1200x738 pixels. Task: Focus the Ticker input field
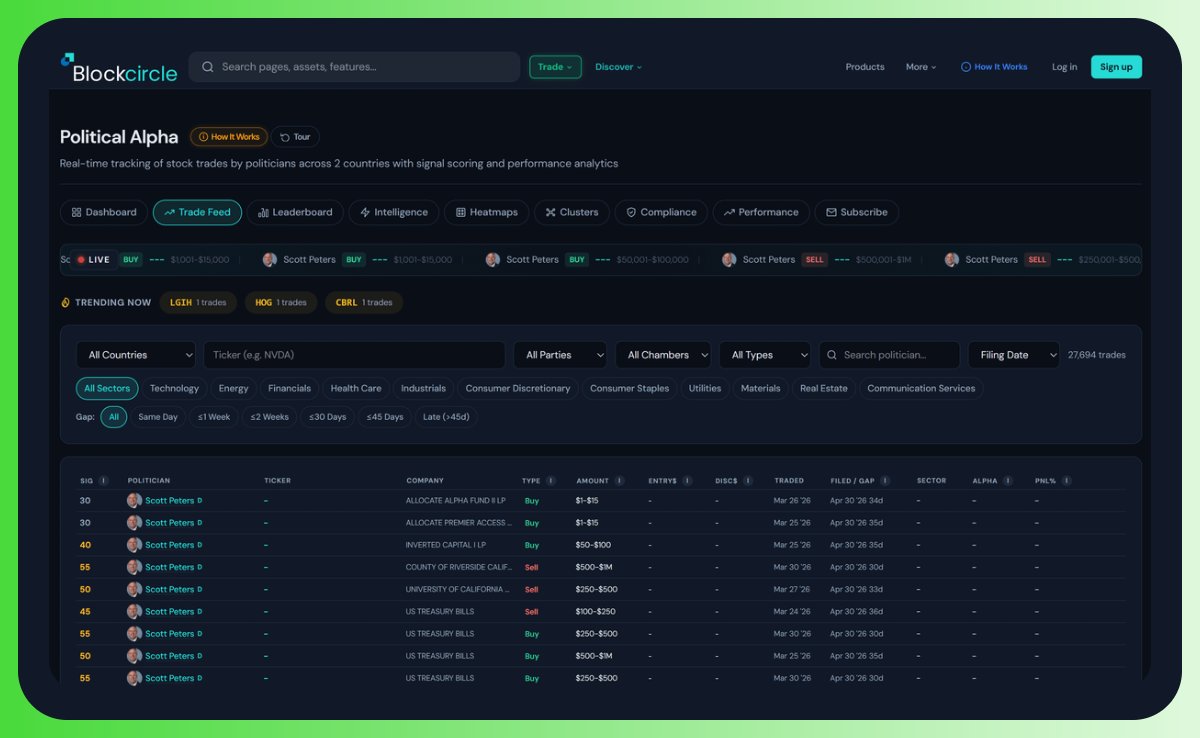click(x=354, y=355)
